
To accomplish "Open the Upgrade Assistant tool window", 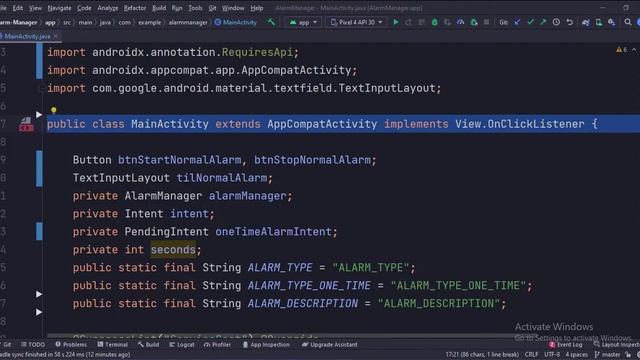I will (330, 344).
